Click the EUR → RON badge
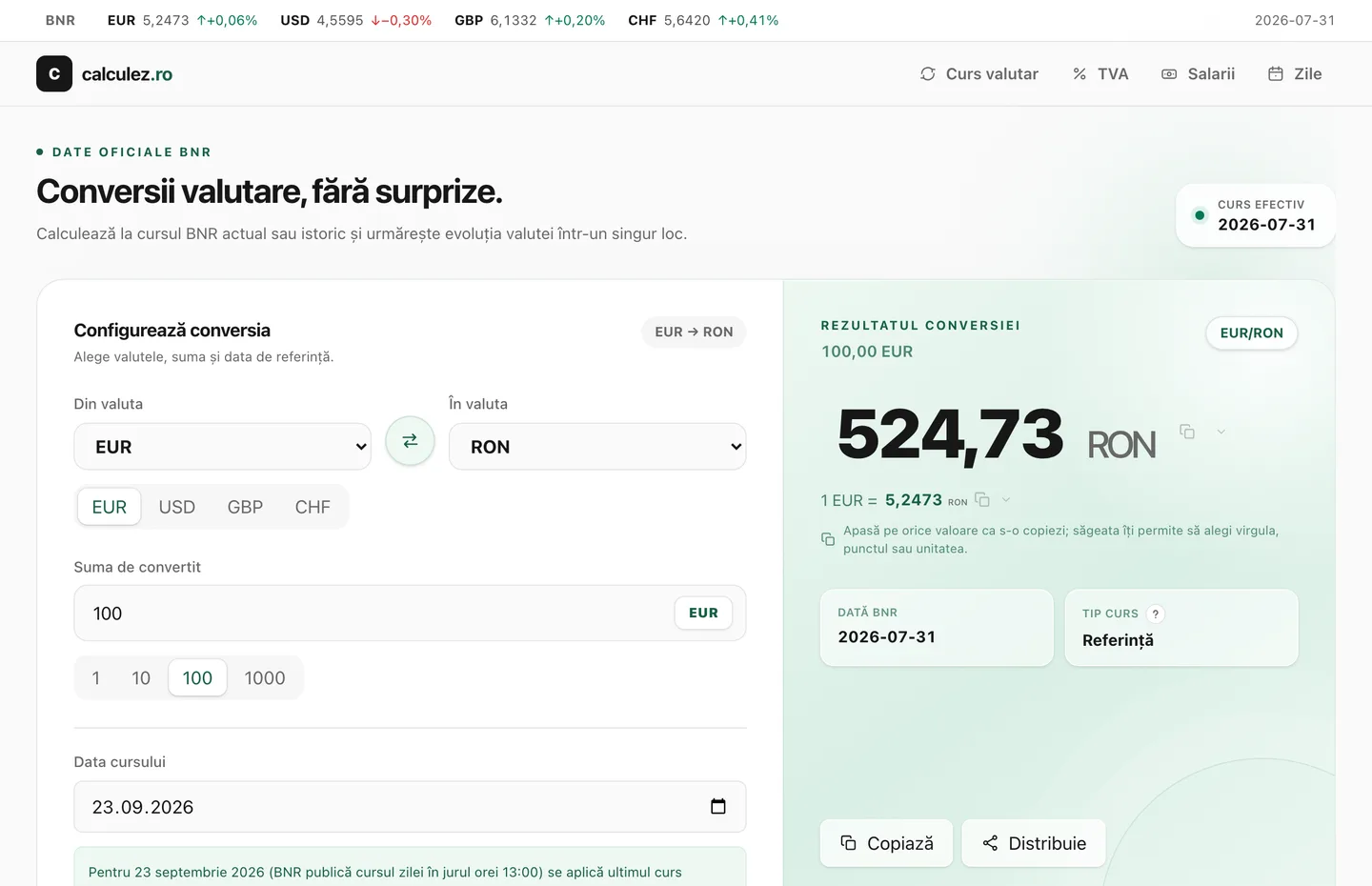Screen dimensions: 1372x886 [694, 332]
